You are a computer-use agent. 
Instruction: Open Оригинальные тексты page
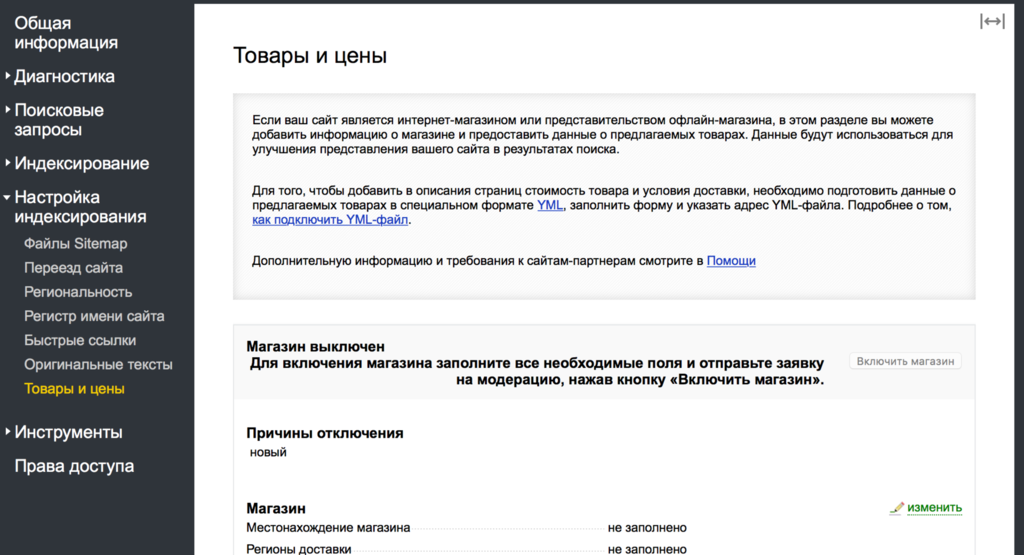[98, 364]
